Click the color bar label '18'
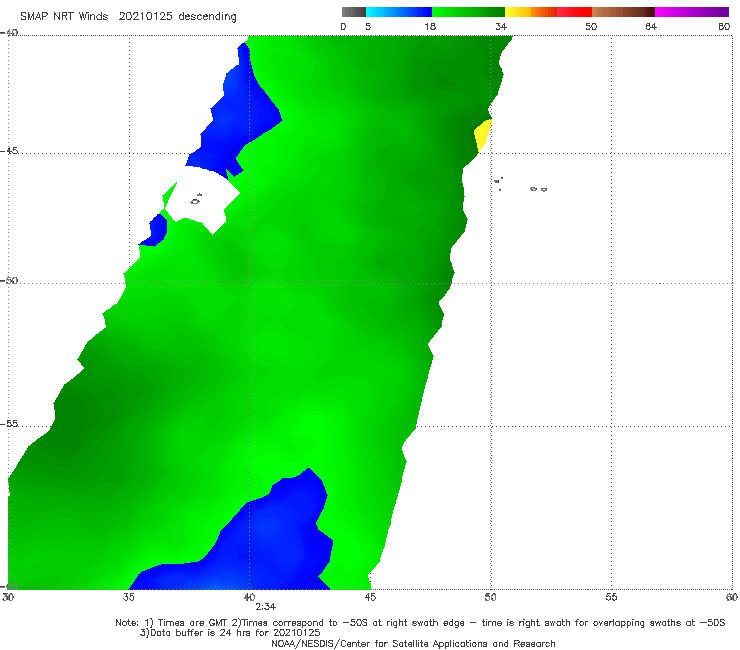The width and height of the screenshot is (740, 650). pyautogui.click(x=430, y=27)
